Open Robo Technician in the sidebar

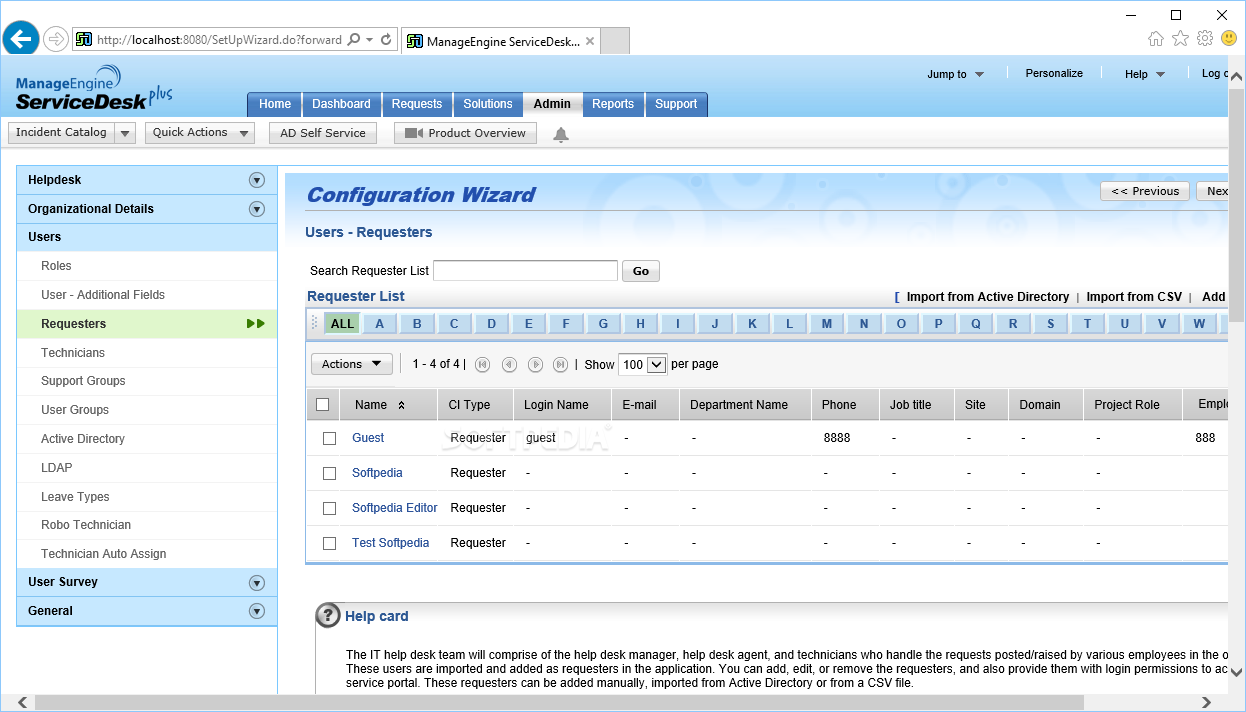click(86, 525)
